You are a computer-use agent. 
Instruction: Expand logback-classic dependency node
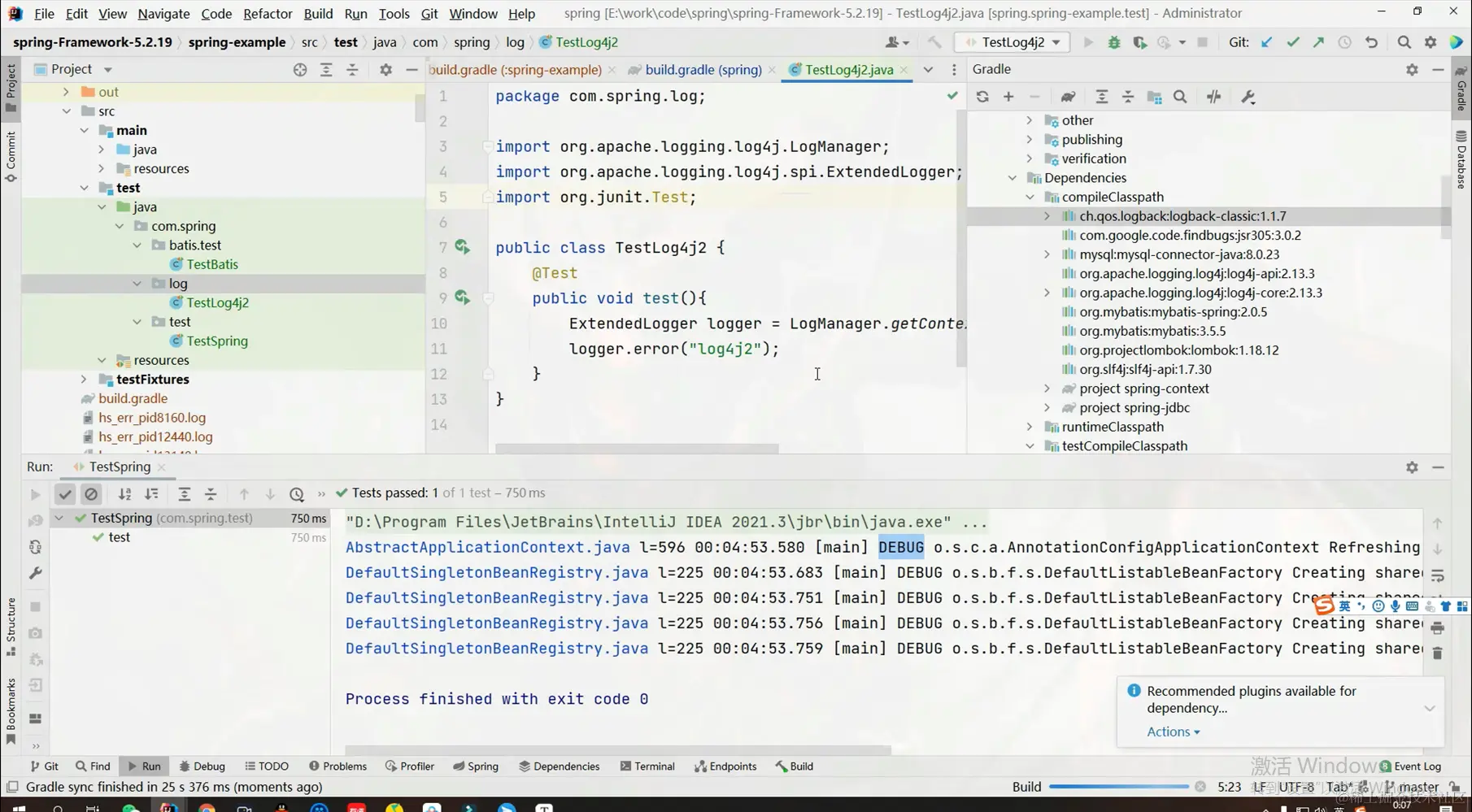pyautogui.click(x=1047, y=216)
